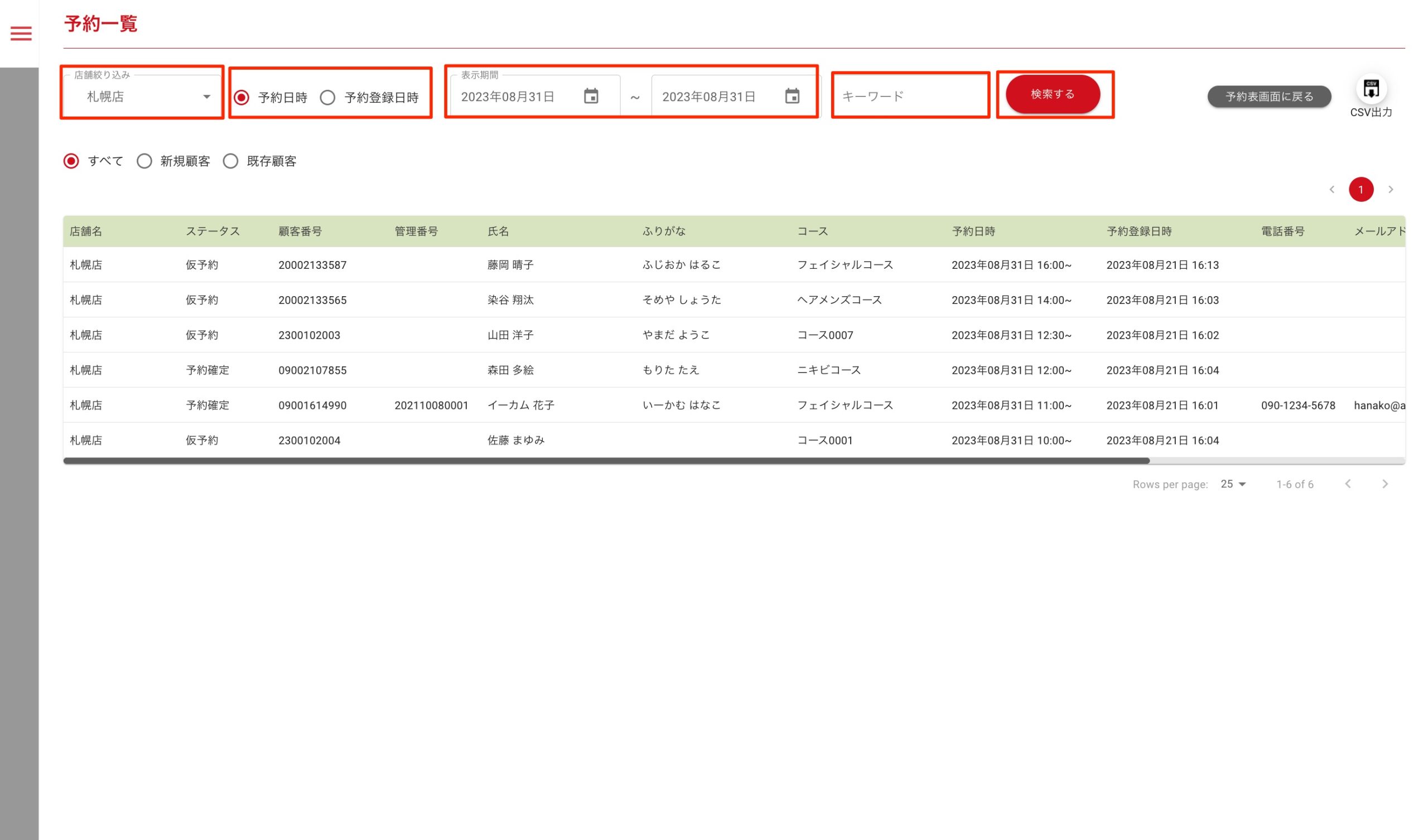The height and width of the screenshot is (840, 1428).
Task: Click the 予約日時 column header
Action: (973, 231)
